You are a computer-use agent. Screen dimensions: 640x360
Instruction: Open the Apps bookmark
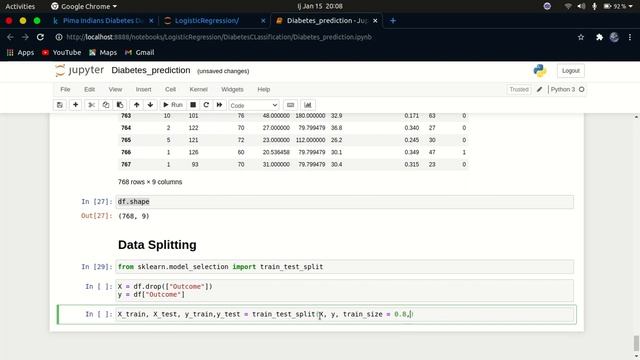20,53
